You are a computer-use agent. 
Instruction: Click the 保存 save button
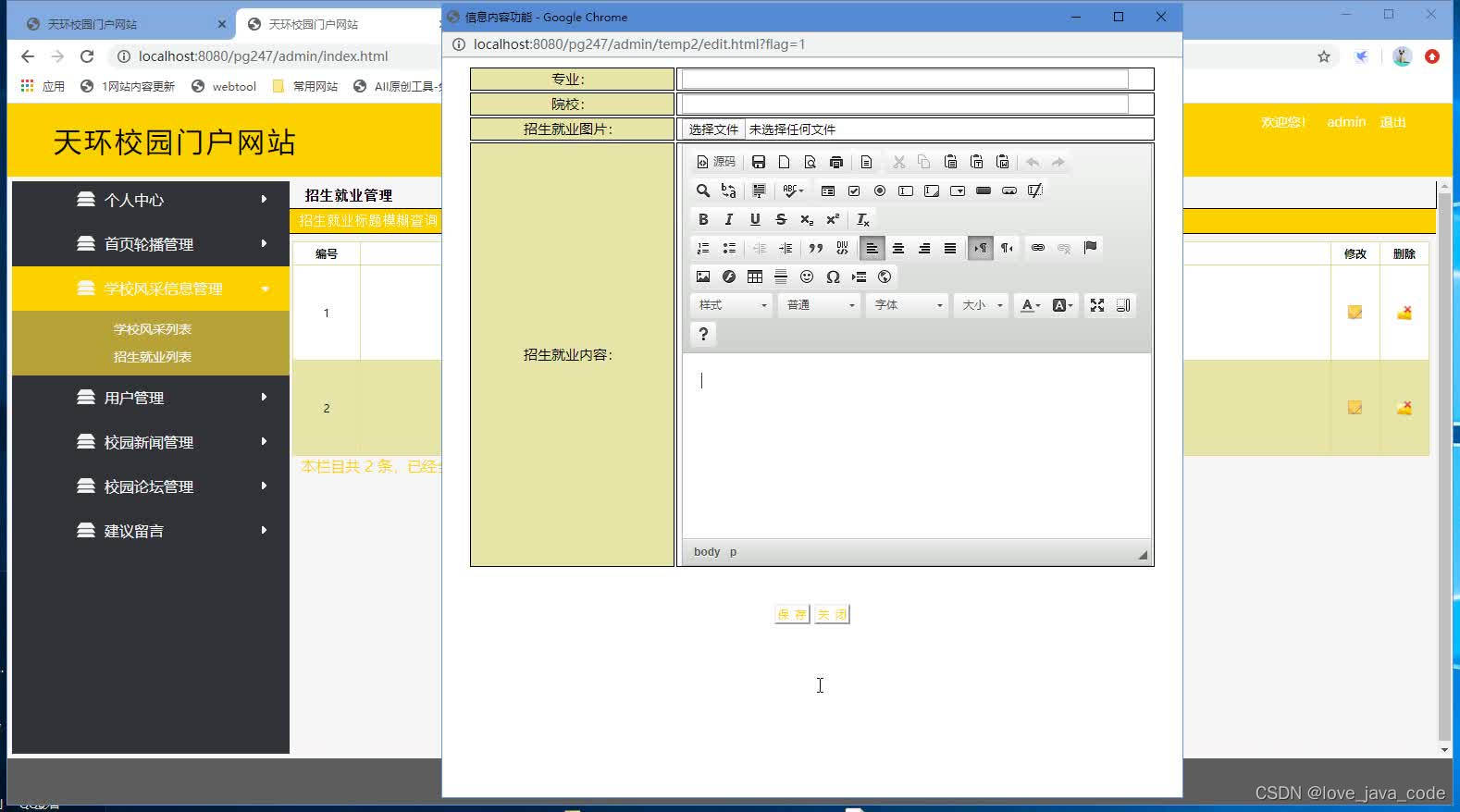792,614
